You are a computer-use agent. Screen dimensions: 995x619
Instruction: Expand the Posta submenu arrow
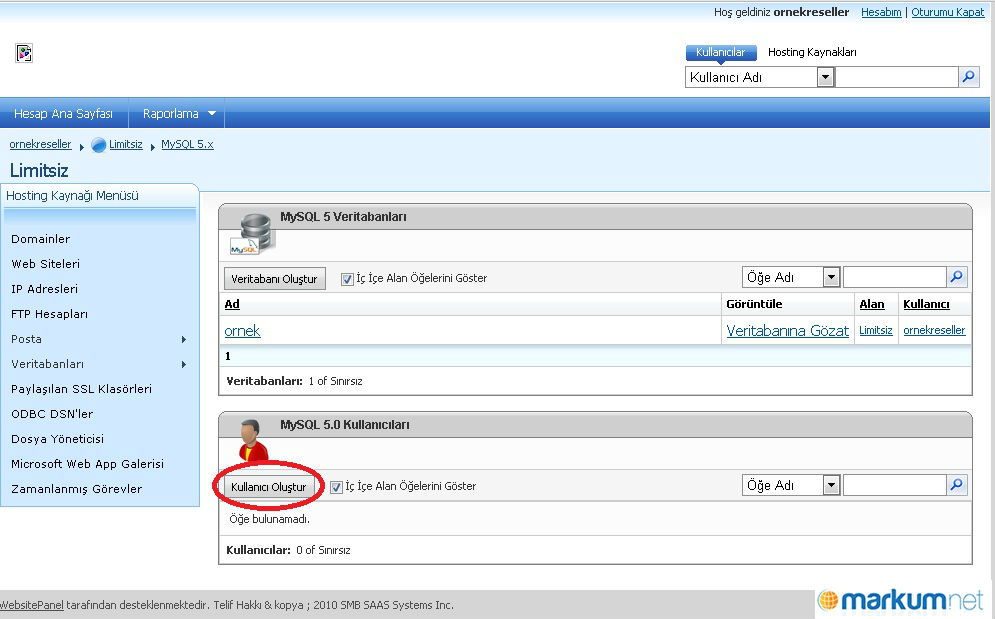184,340
